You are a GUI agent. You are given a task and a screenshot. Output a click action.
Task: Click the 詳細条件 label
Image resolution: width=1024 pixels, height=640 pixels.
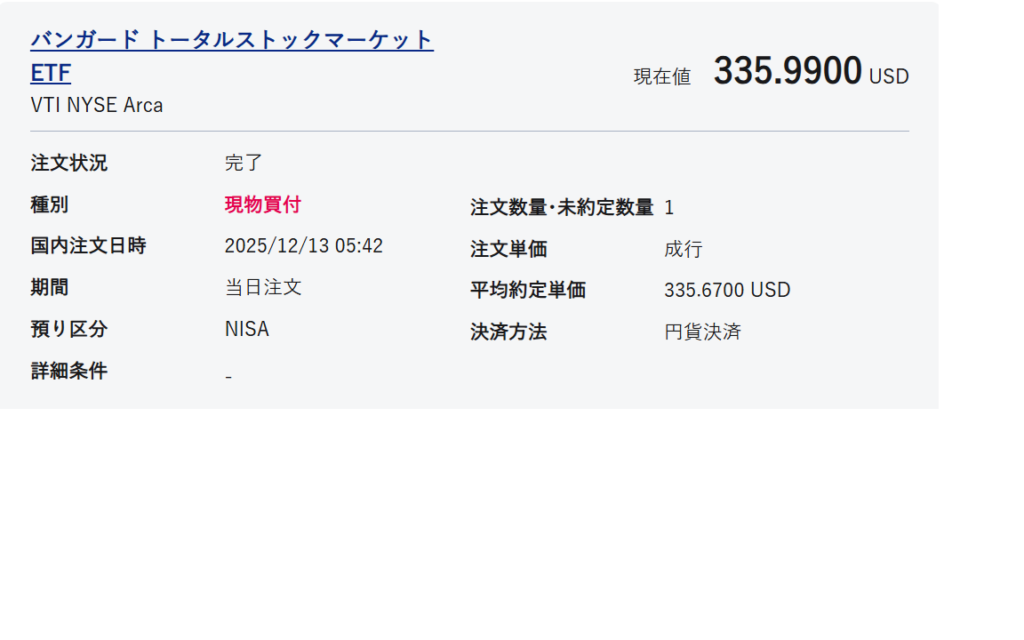(69, 371)
